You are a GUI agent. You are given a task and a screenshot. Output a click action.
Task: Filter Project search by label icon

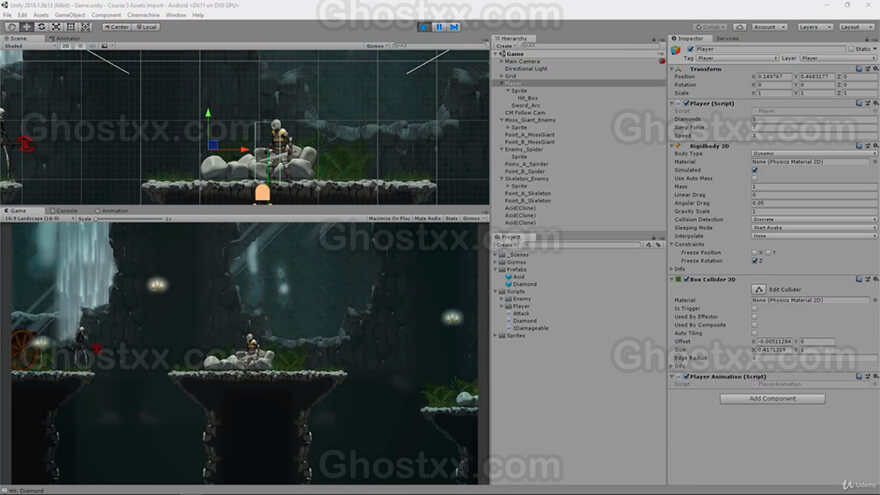coord(658,245)
